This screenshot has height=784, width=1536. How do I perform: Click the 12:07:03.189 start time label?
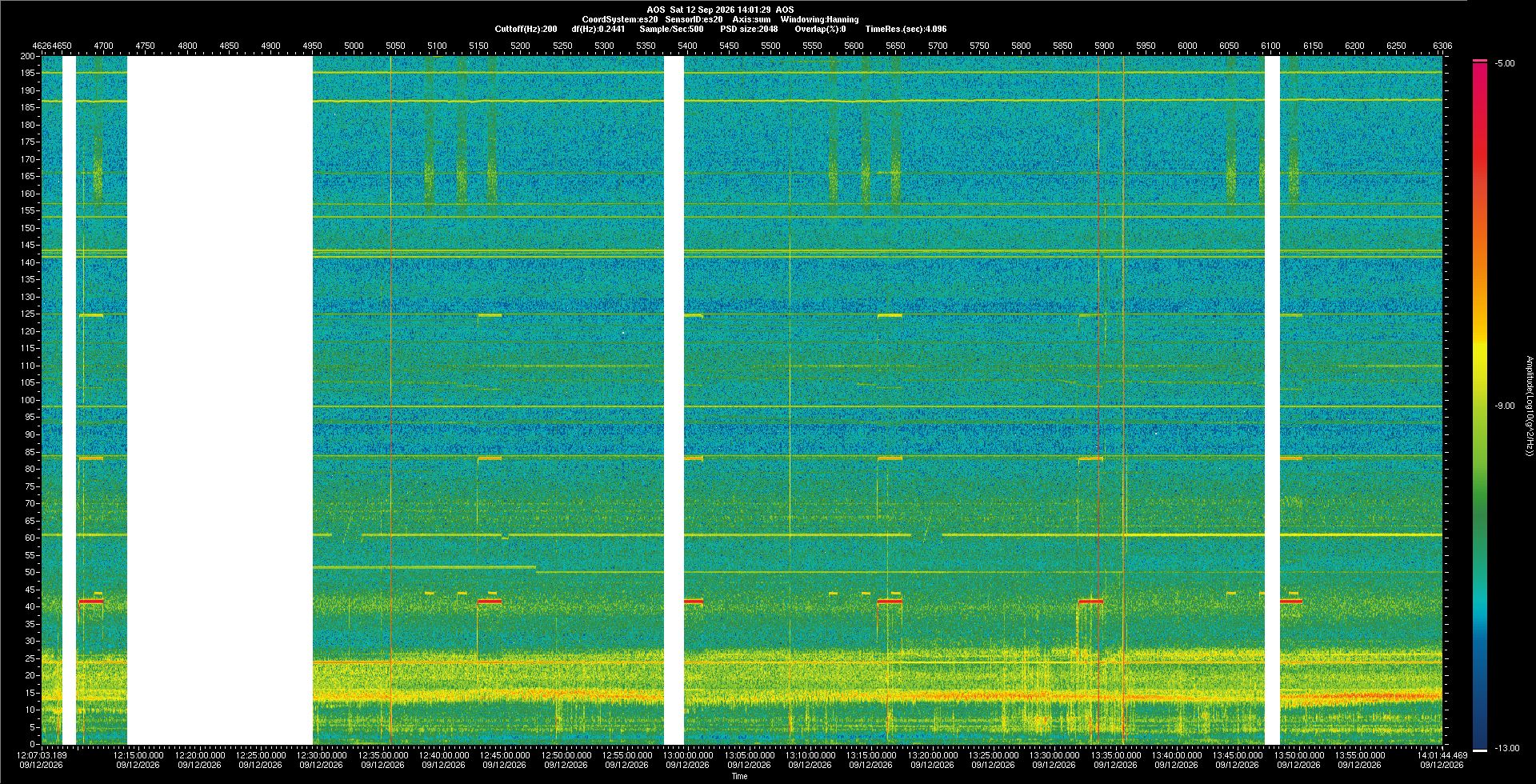(42, 755)
